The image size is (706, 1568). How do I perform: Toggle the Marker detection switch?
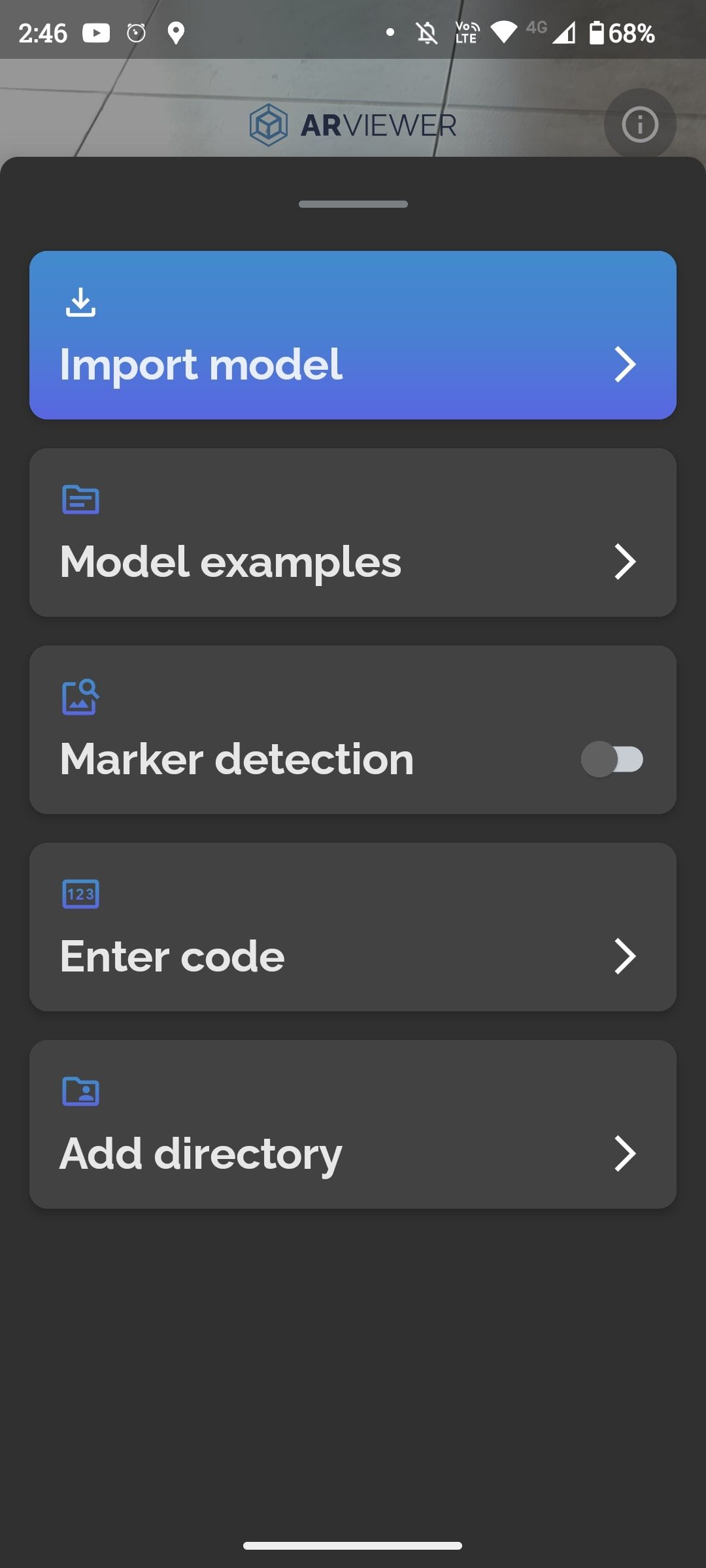coord(613,759)
